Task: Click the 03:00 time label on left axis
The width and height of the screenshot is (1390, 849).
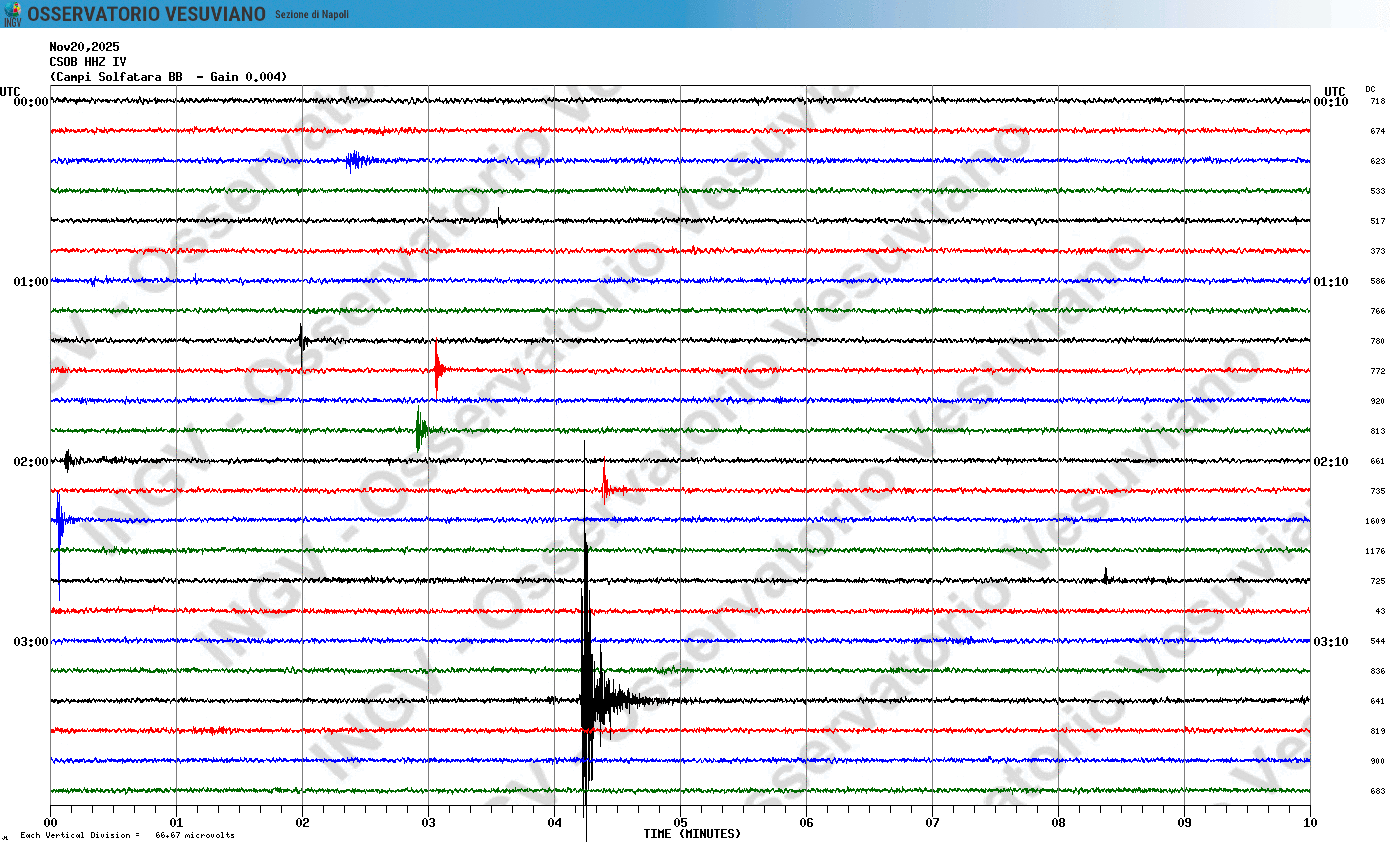Action: coord(30,642)
